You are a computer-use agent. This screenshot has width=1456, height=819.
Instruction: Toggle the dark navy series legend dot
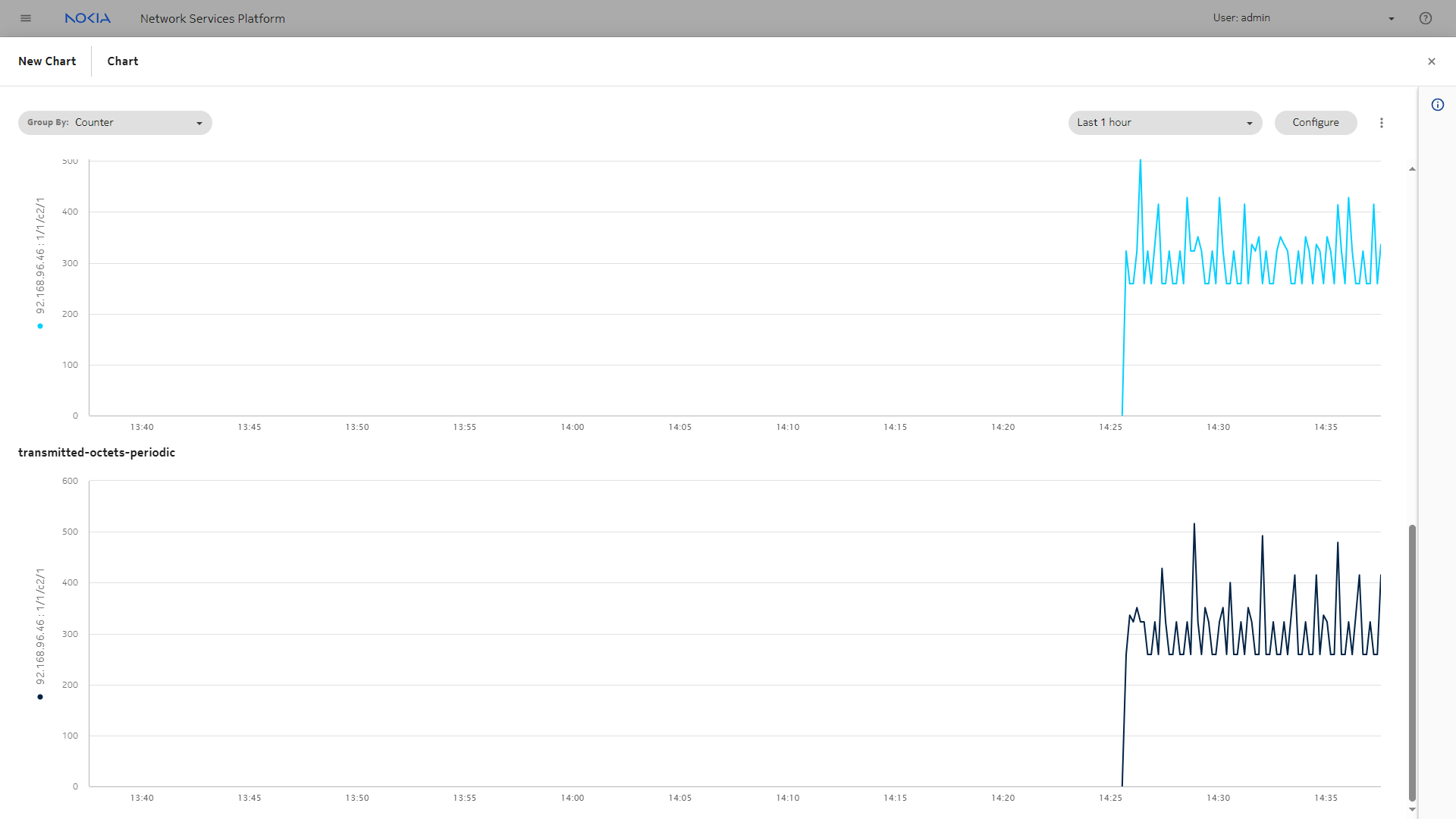point(40,697)
